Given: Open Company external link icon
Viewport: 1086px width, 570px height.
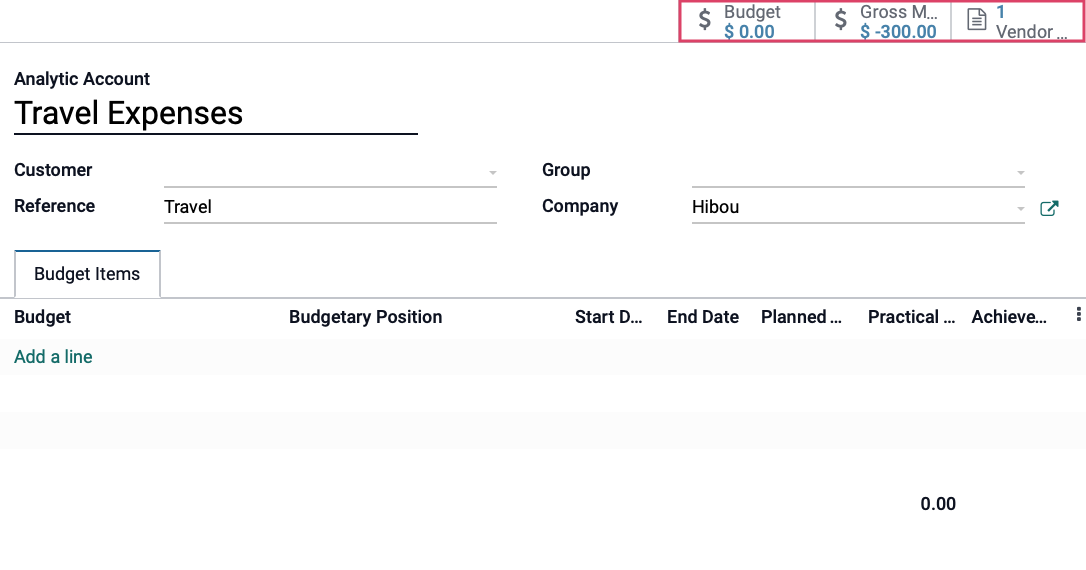Looking at the screenshot, I should [1049, 208].
